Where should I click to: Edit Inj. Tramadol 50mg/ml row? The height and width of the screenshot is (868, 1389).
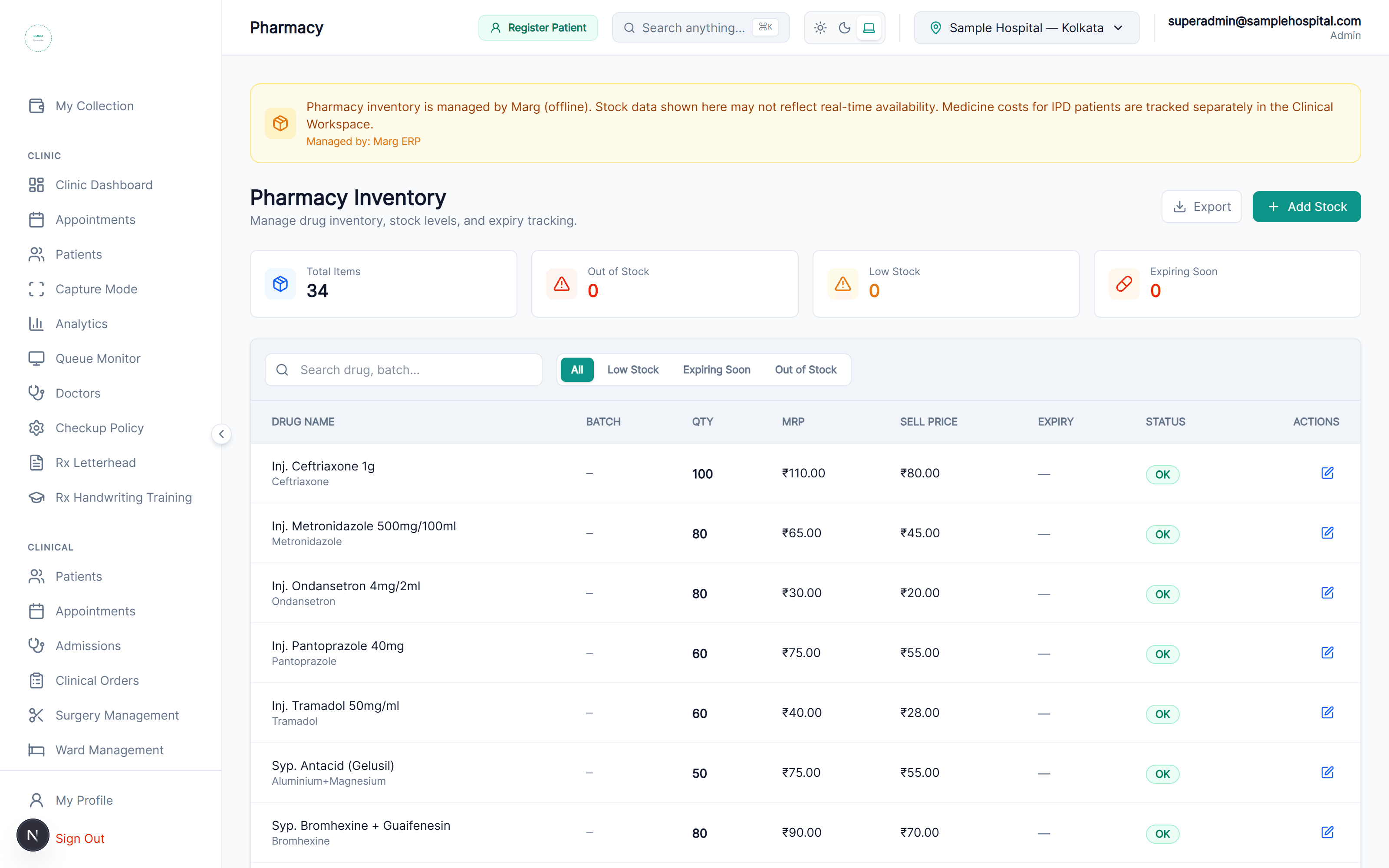pyautogui.click(x=1327, y=713)
